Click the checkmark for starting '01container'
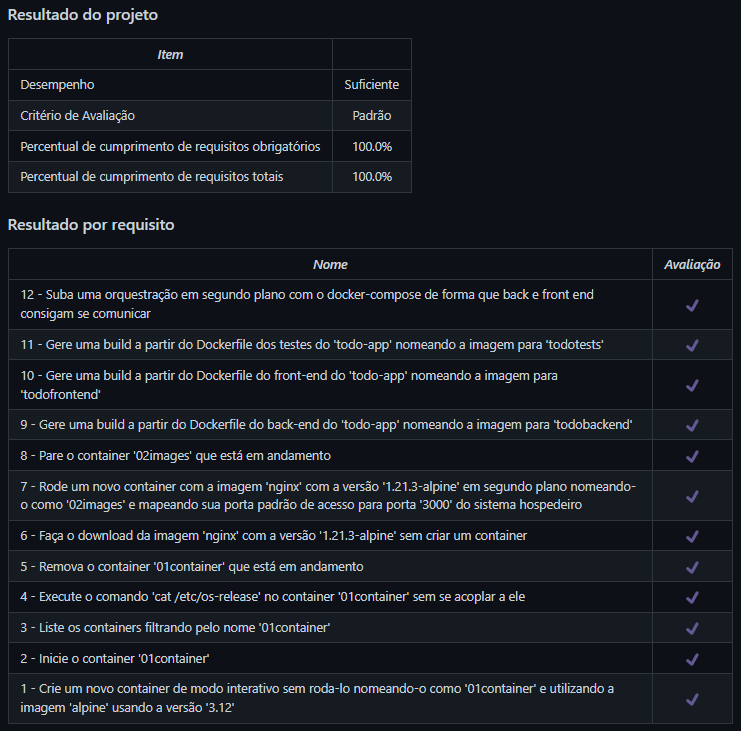The width and height of the screenshot is (741, 731). point(692,659)
